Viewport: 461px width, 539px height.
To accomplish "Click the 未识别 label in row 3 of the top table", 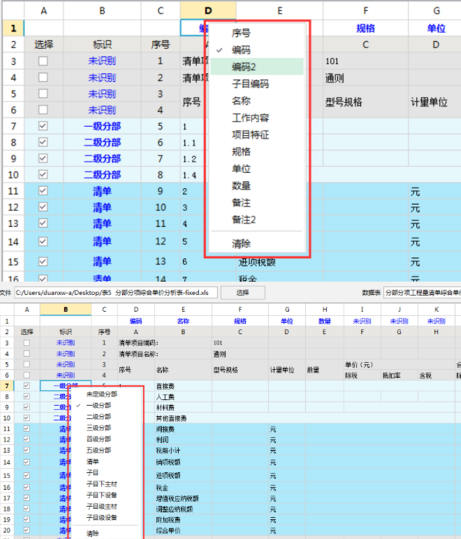I will click(102, 61).
